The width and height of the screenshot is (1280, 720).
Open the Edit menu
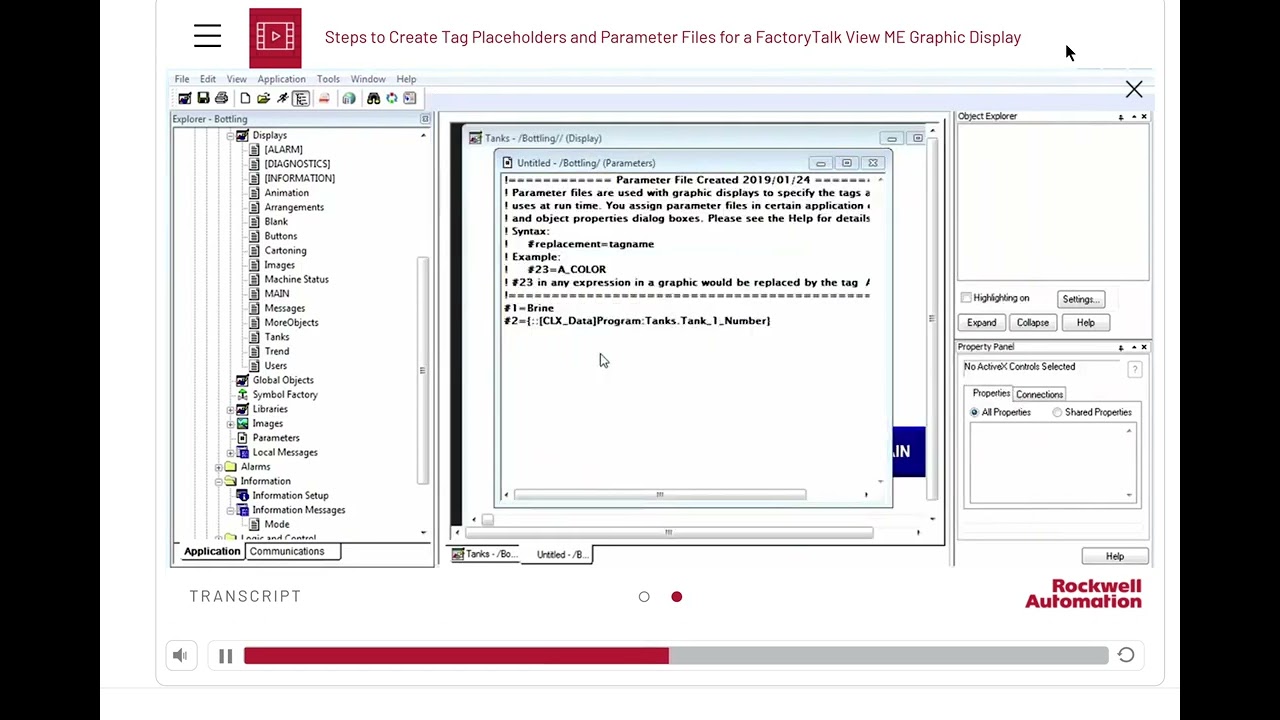(207, 79)
